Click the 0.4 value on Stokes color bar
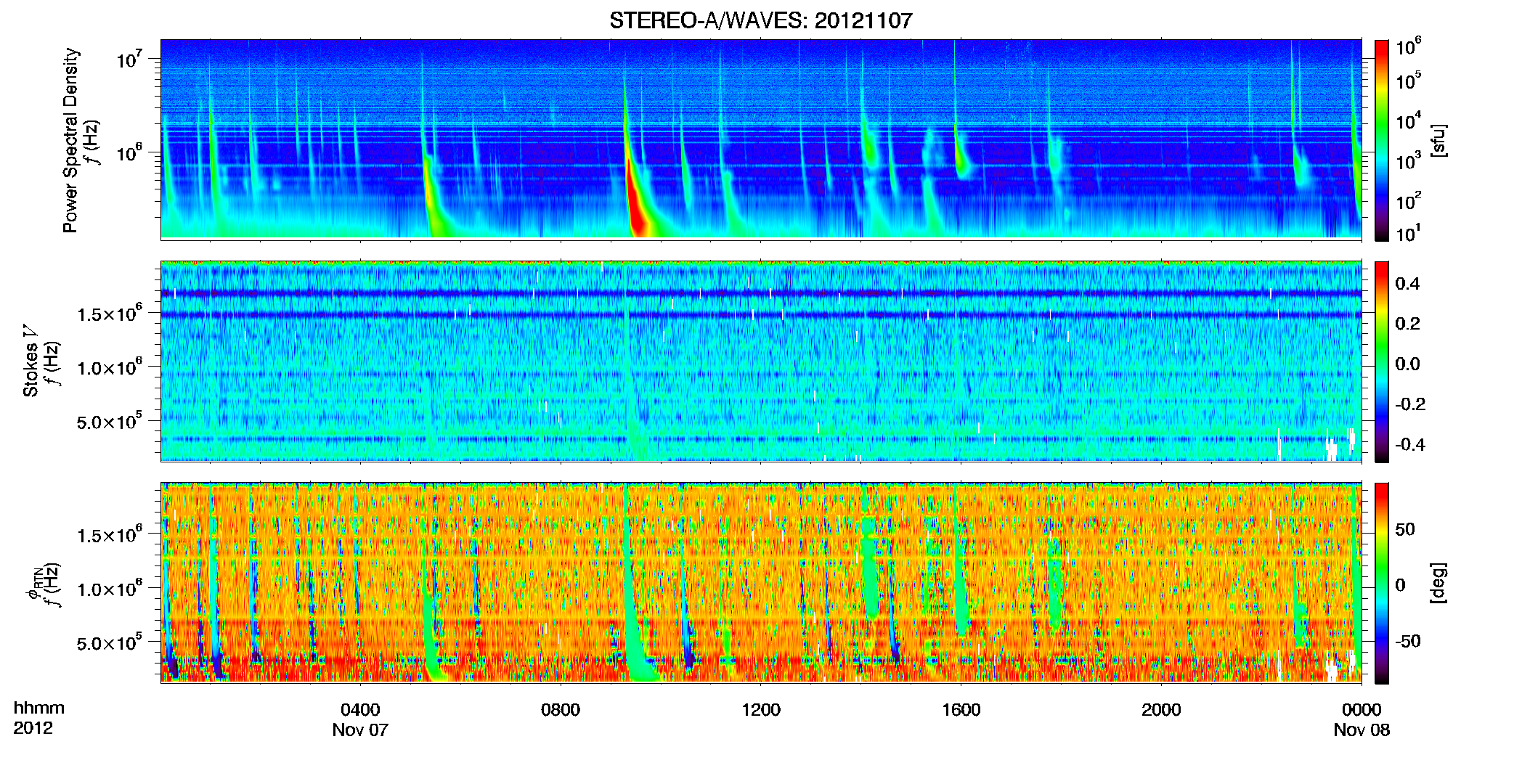The width and height of the screenshot is (1522, 784). (1407, 284)
